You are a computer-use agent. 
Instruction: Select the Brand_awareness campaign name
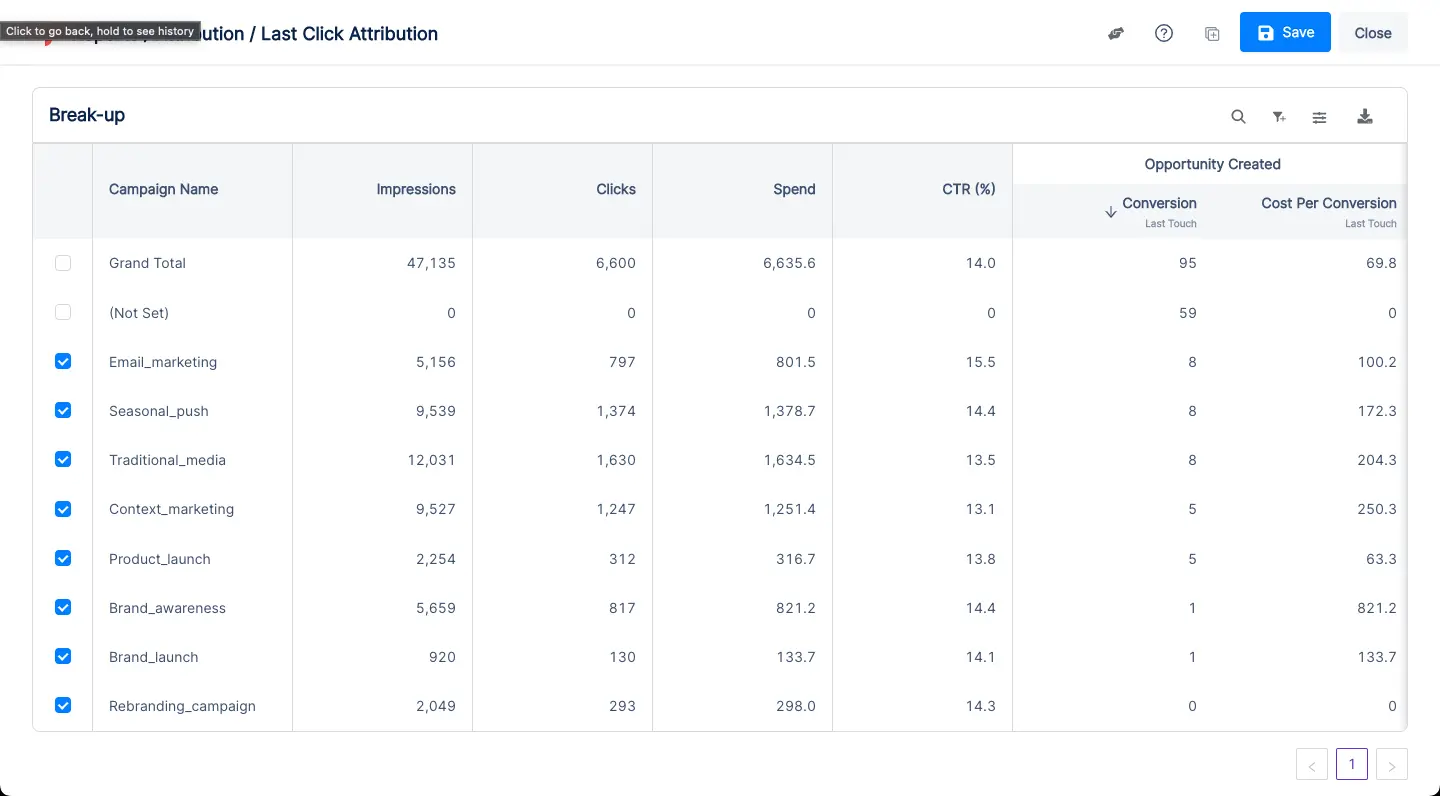(x=167, y=608)
